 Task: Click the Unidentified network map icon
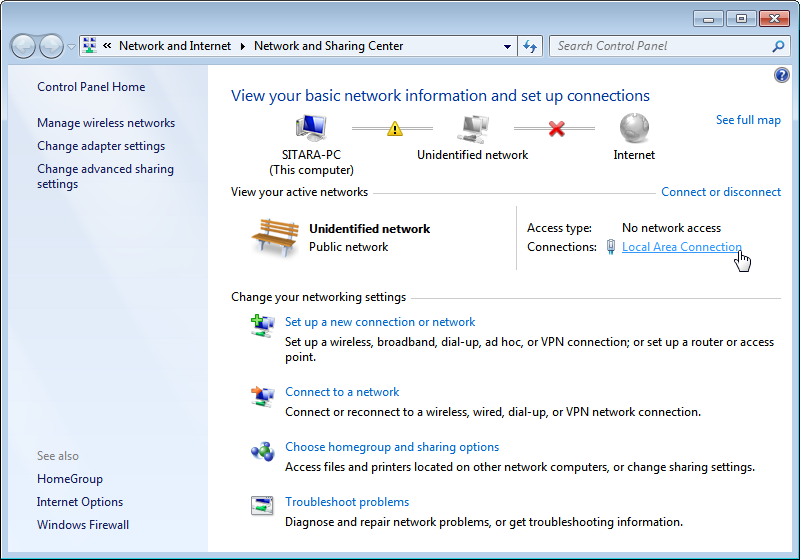click(x=472, y=128)
